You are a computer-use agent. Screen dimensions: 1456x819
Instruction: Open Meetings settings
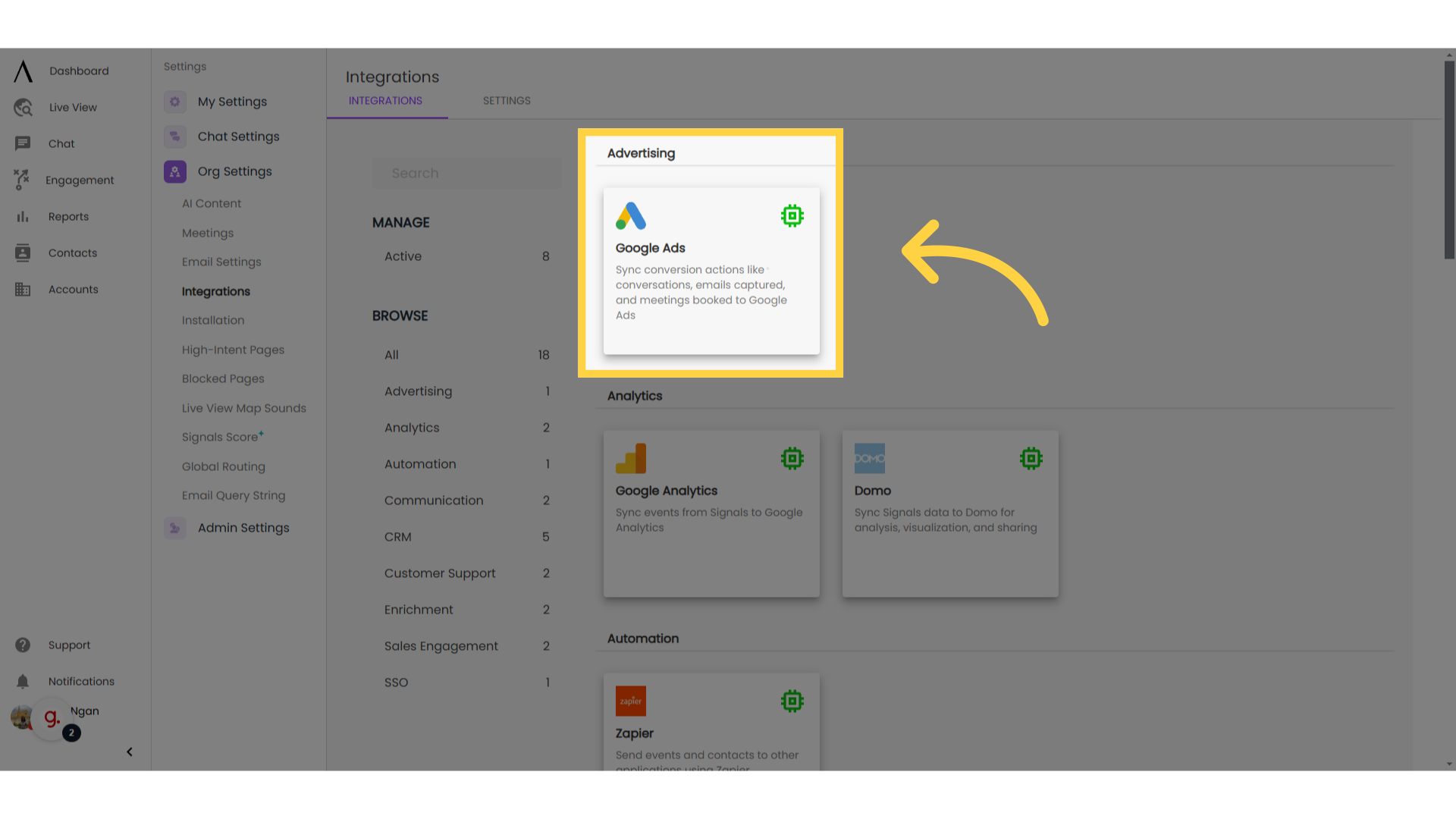tap(208, 233)
